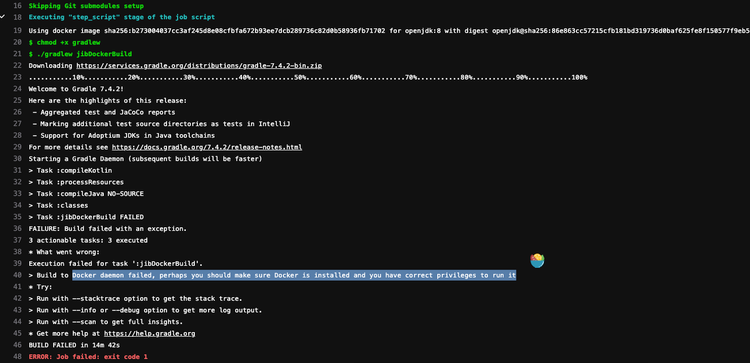Click line number 35 for jibDockerBuild FAILED
Screen dimensions: 750x363
[x=18, y=217]
